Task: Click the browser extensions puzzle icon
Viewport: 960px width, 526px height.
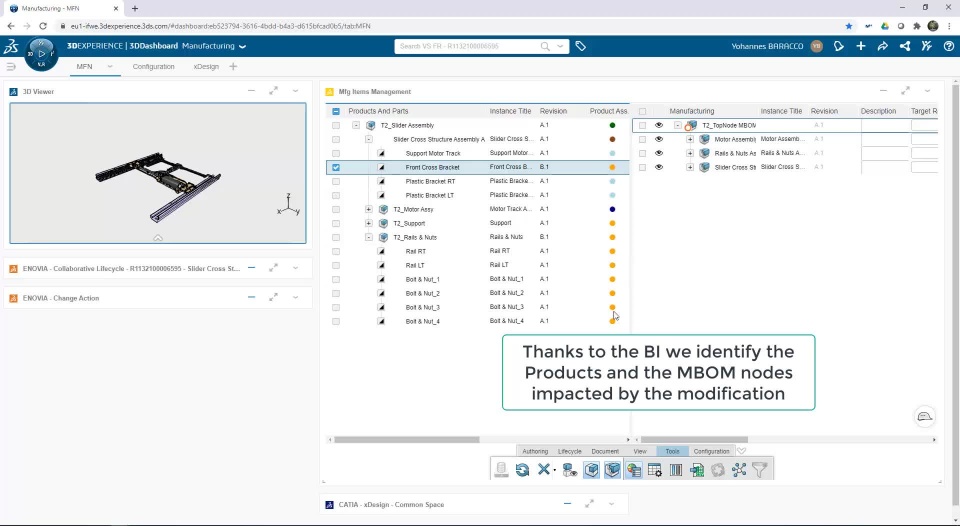Action: pos(917,26)
